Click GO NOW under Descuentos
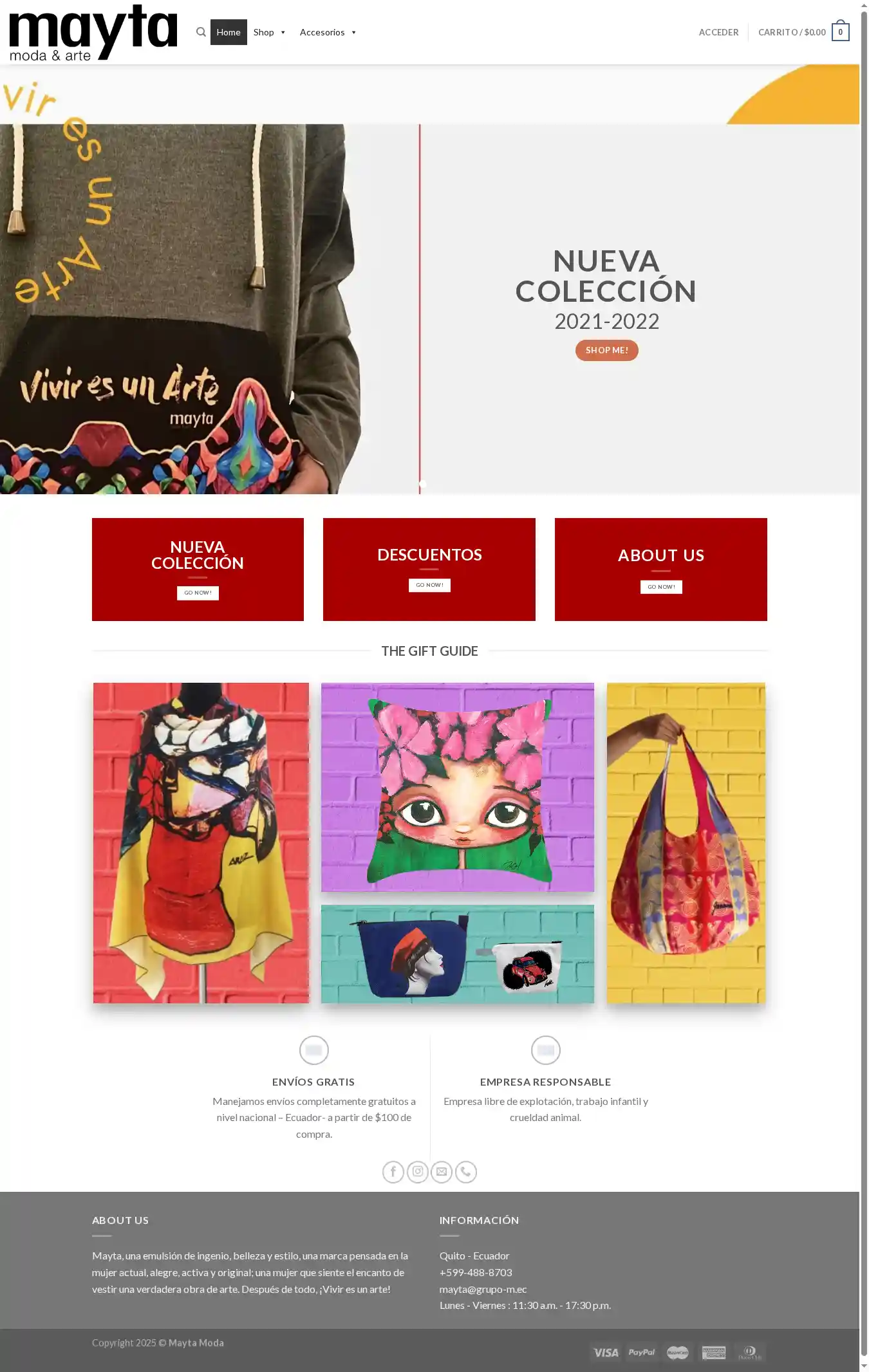Viewport: 869px width, 1372px height. tap(429, 585)
